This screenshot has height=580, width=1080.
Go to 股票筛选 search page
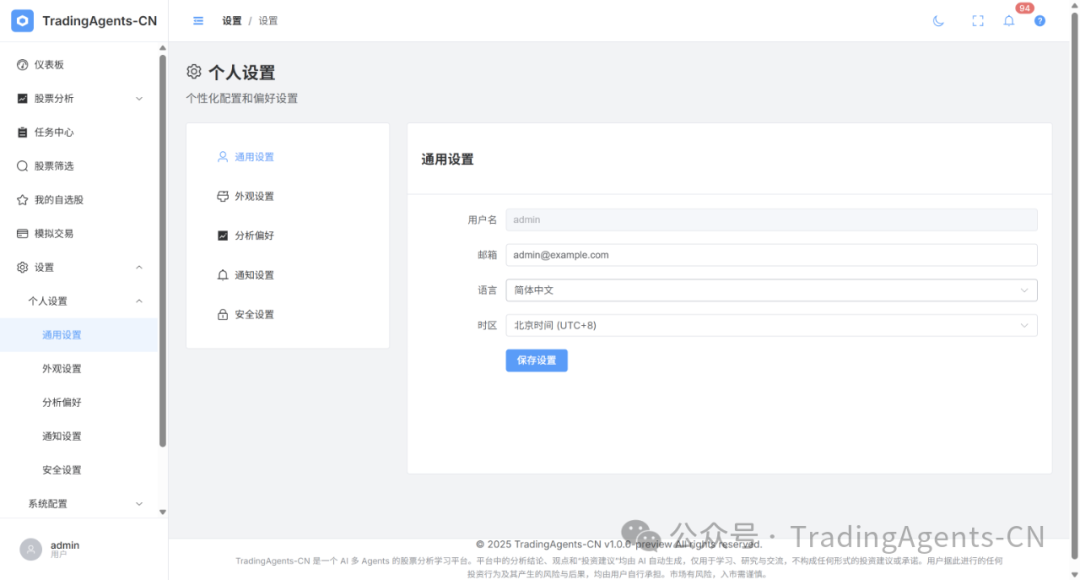point(53,166)
